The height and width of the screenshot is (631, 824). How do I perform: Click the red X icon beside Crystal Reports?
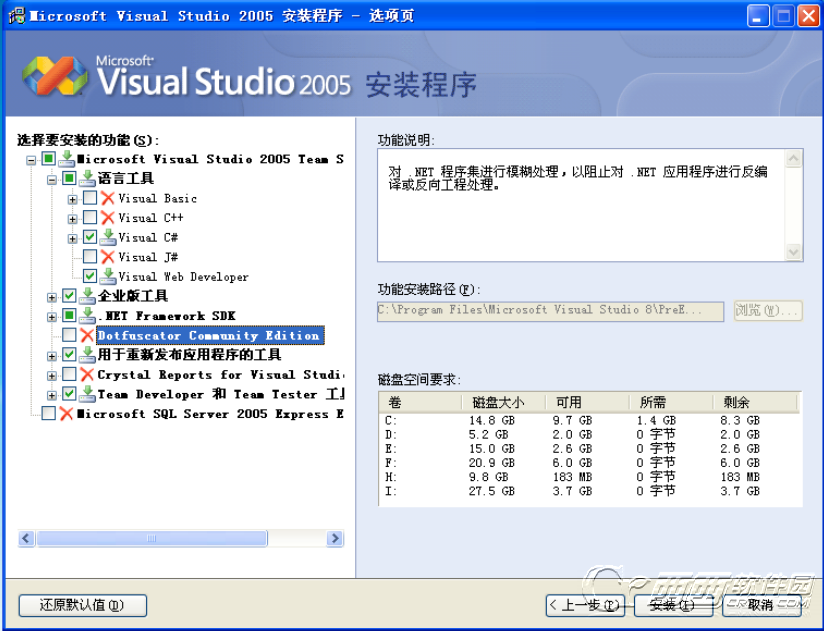pos(87,375)
